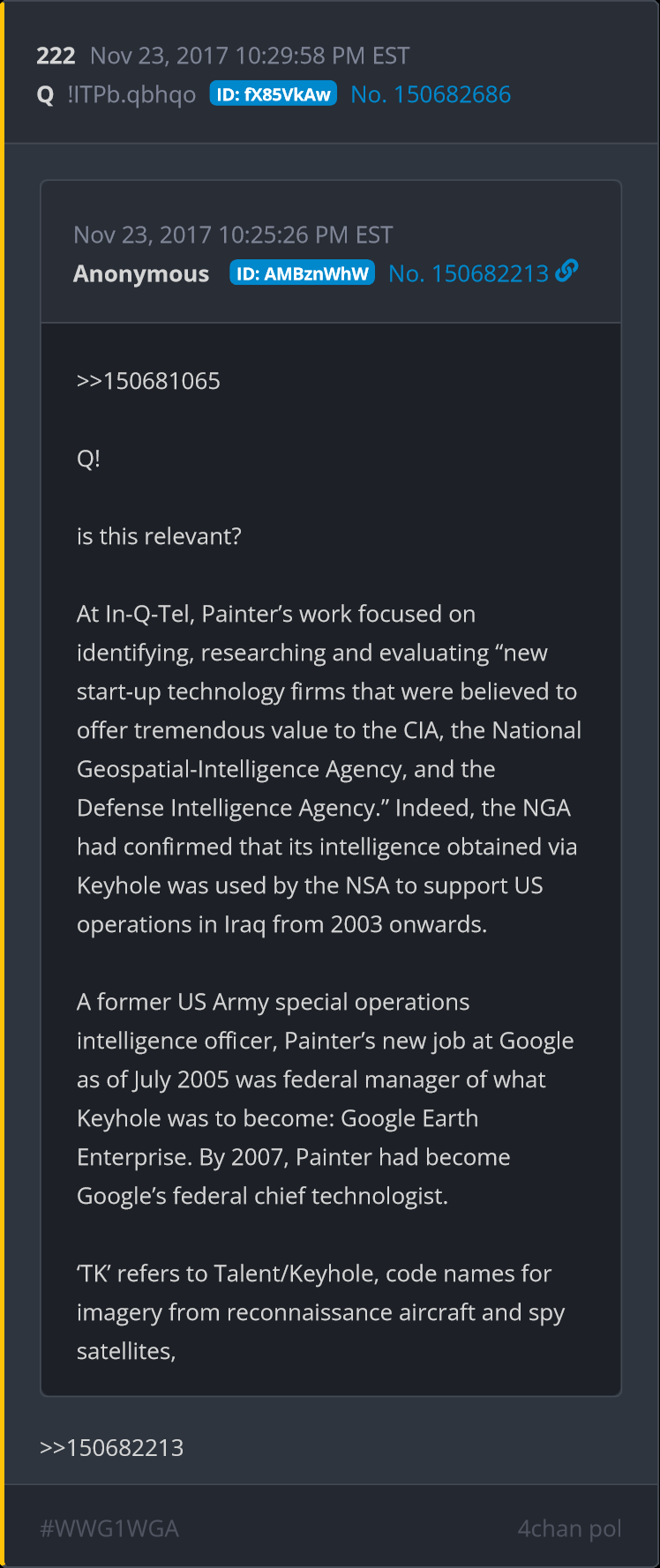Click the 4chan pol source label
The width and height of the screenshot is (660, 1568).
tap(569, 1528)
